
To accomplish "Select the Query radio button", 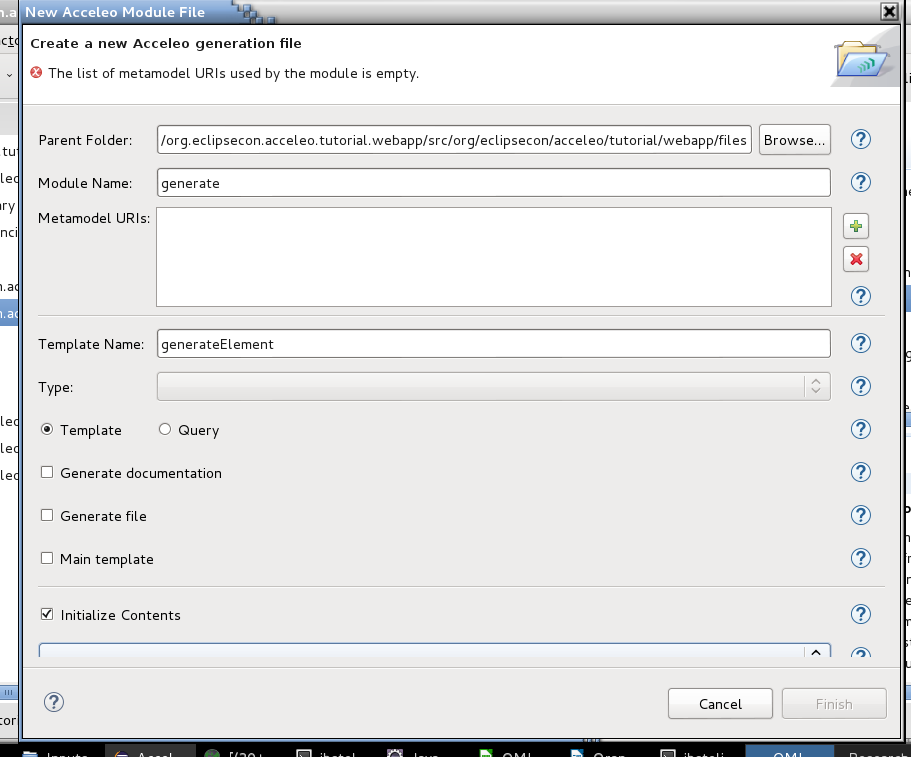I will 165,429.
